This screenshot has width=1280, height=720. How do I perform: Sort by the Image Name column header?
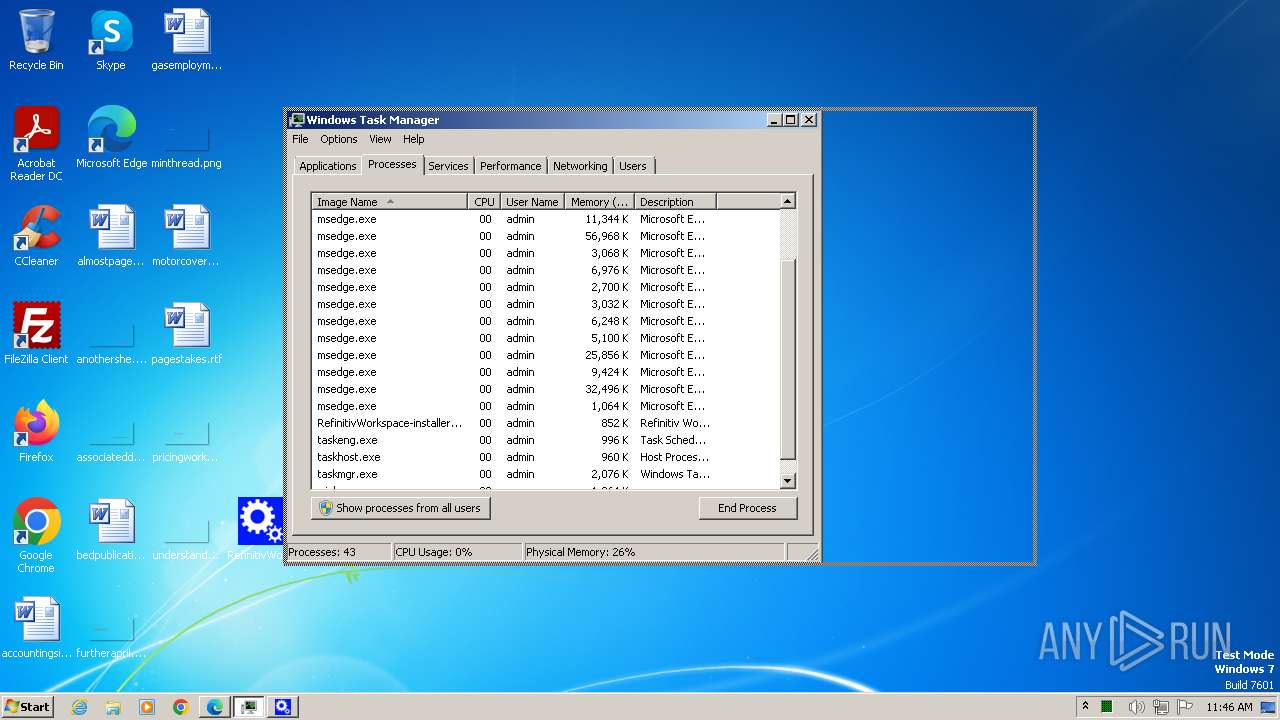tap(389, 202)
